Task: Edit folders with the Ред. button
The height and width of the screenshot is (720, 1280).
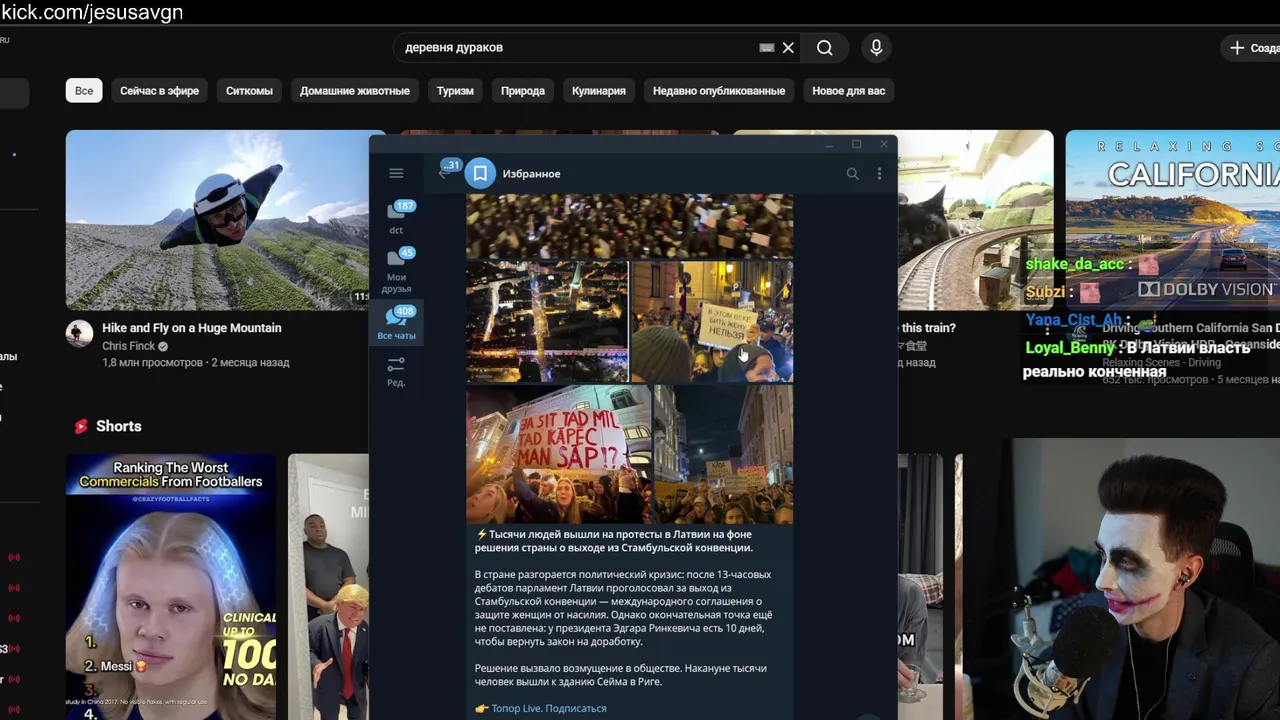Action: [x=396, y=370]
